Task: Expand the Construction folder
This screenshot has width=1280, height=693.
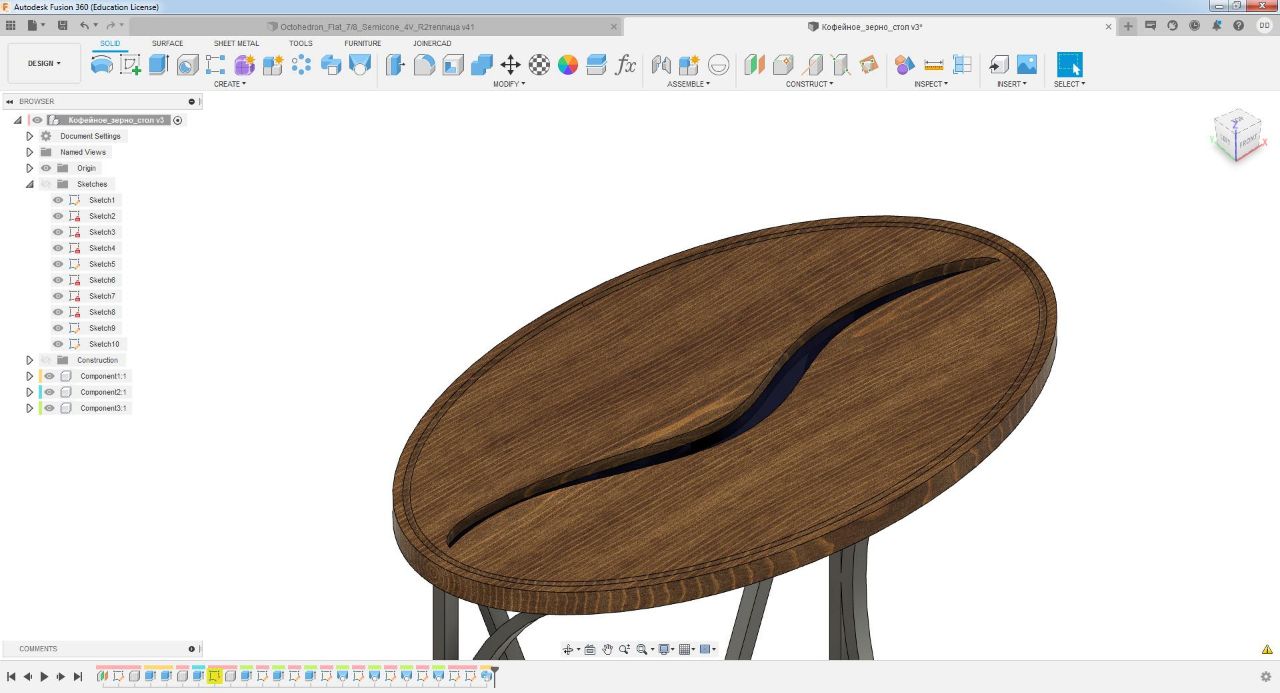Action: pyautogui.click(x=29, y=360)
